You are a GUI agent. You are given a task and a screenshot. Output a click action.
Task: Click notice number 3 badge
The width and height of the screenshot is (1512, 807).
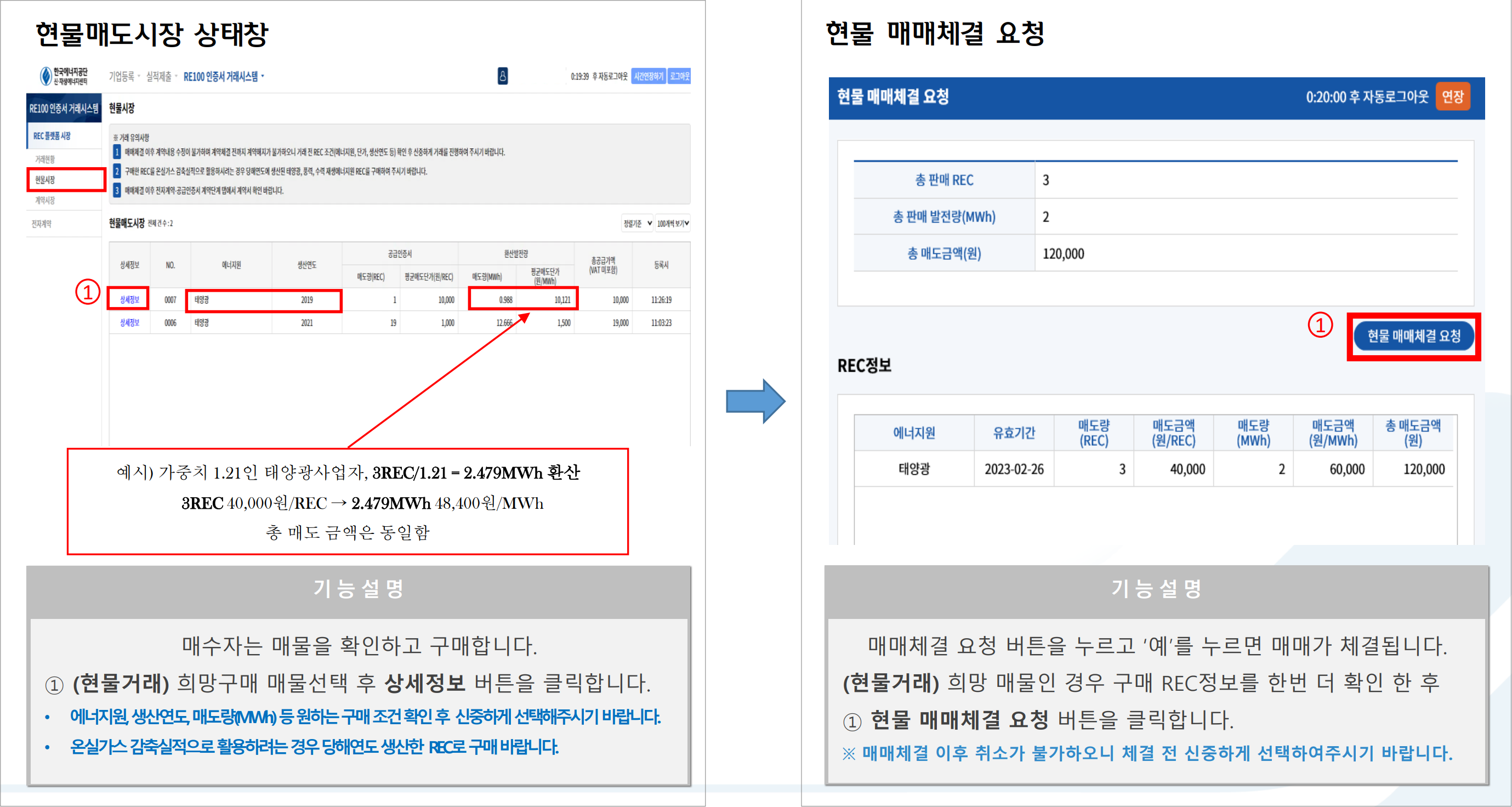pos(117,191)
